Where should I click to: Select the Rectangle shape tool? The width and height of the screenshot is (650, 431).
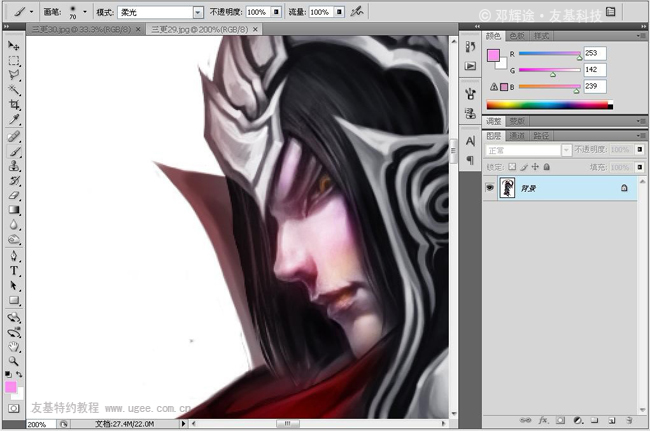coord(14,300)
